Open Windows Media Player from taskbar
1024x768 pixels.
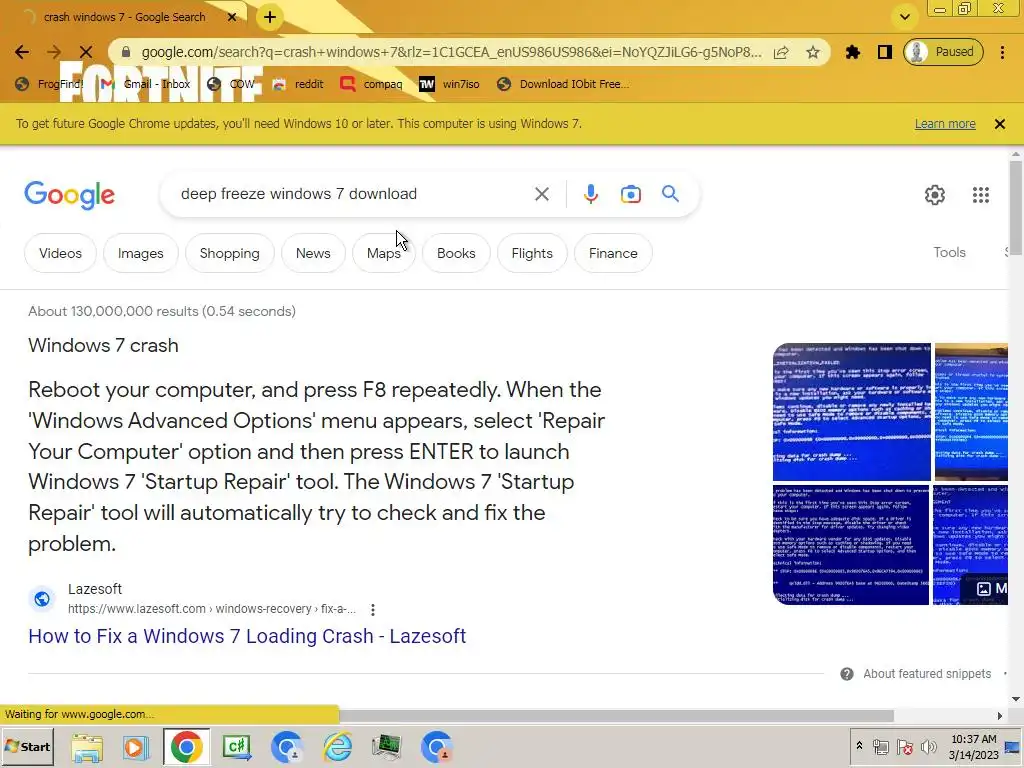point(136,747)
